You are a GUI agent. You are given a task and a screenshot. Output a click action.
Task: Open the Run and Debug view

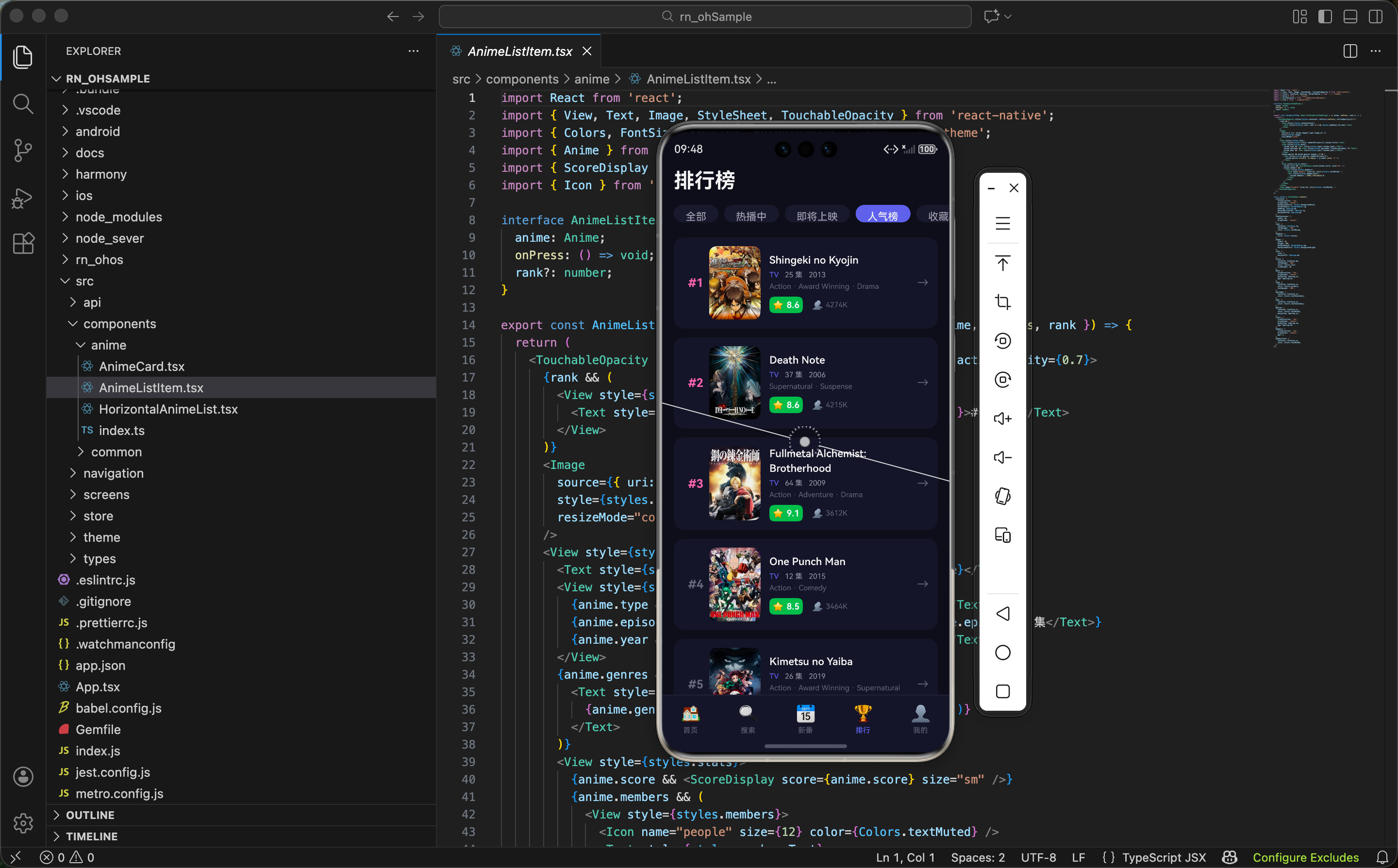click(x=23, y=198)
